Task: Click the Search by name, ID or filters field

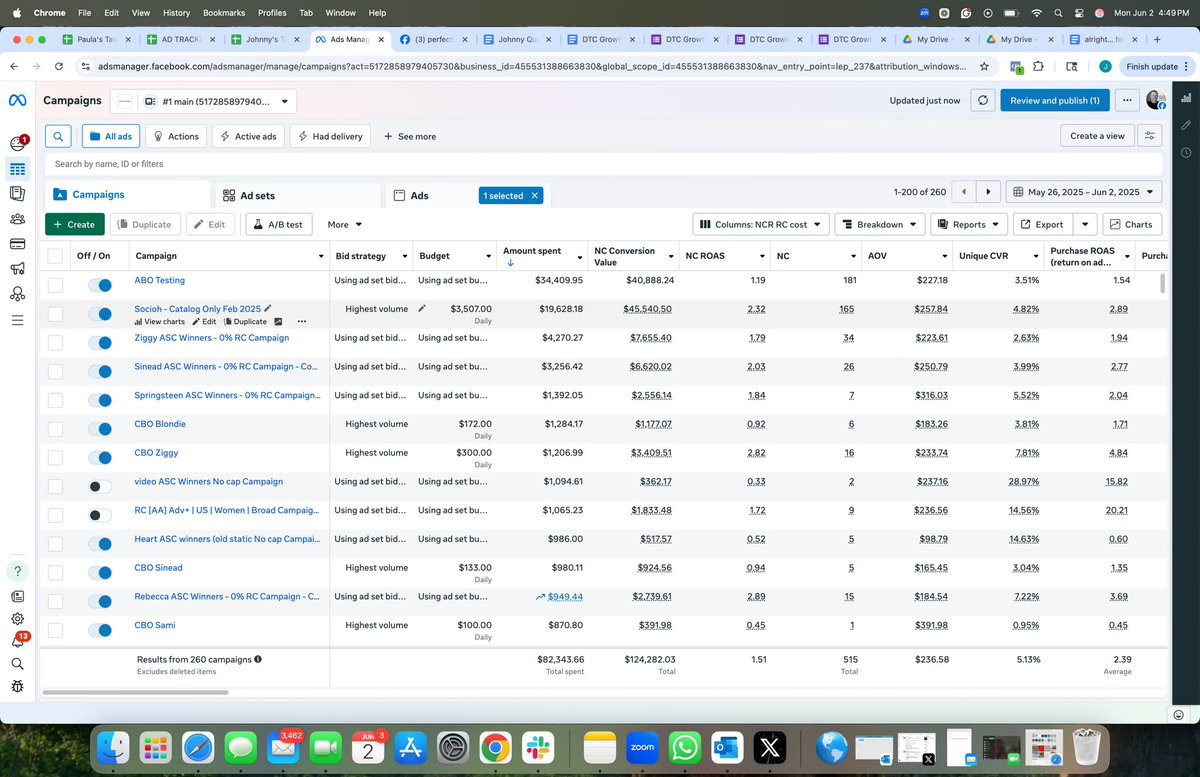Action: coord(603,164)
